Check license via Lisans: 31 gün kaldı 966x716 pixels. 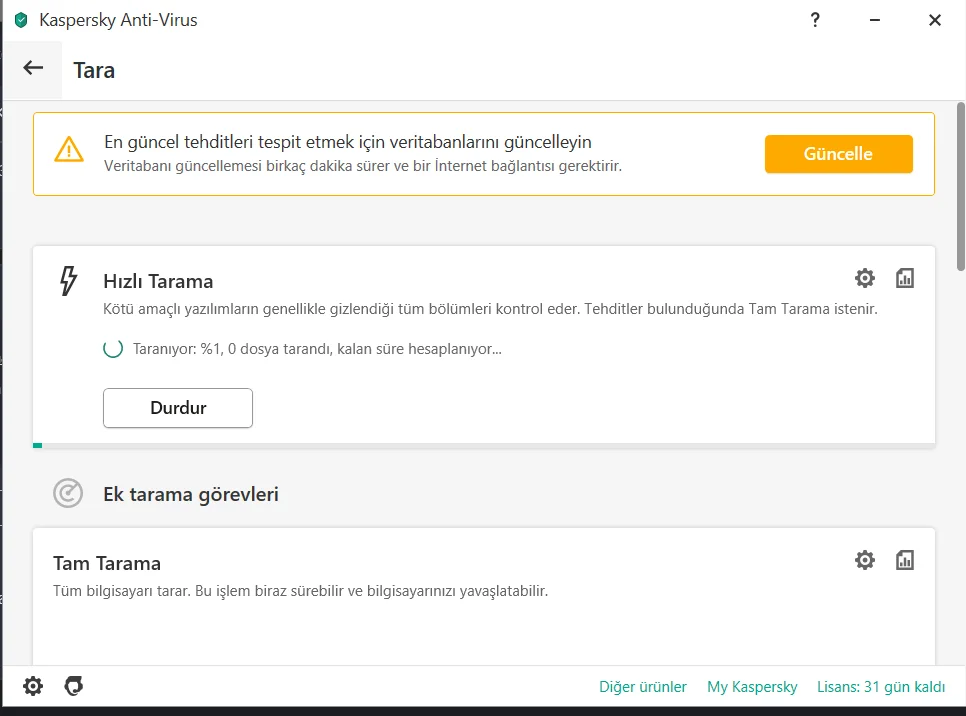(881, 687)
